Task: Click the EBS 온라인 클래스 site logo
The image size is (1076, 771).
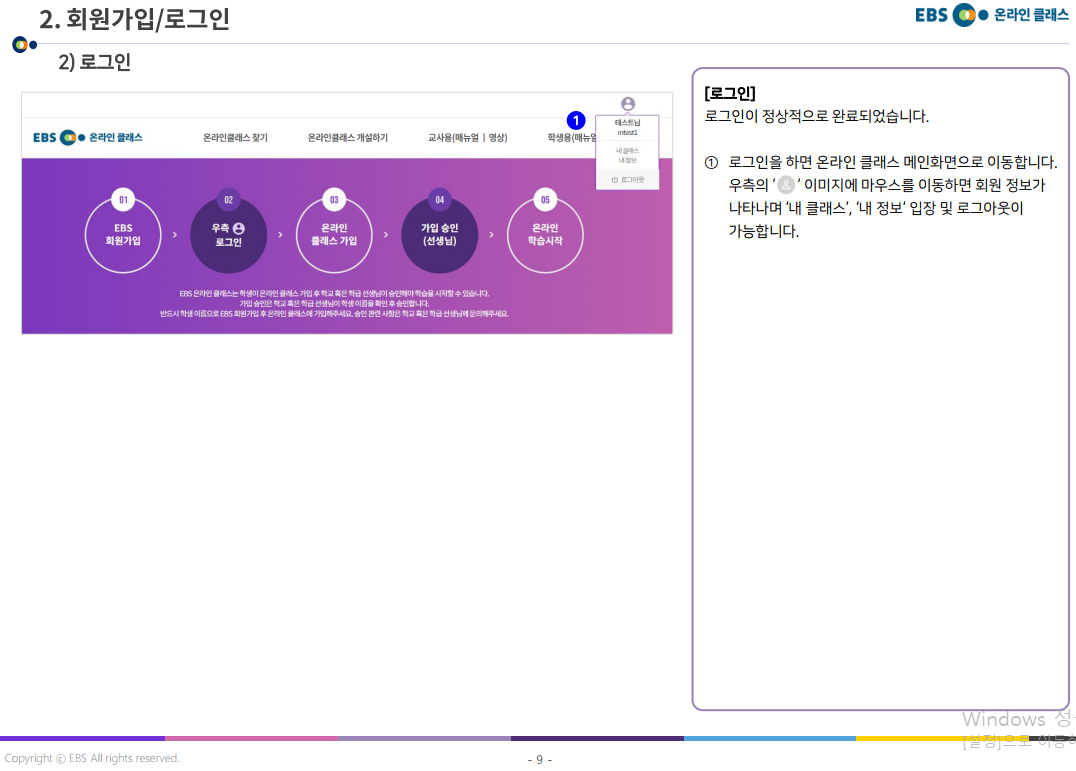Action: click(x=88, y=137)
